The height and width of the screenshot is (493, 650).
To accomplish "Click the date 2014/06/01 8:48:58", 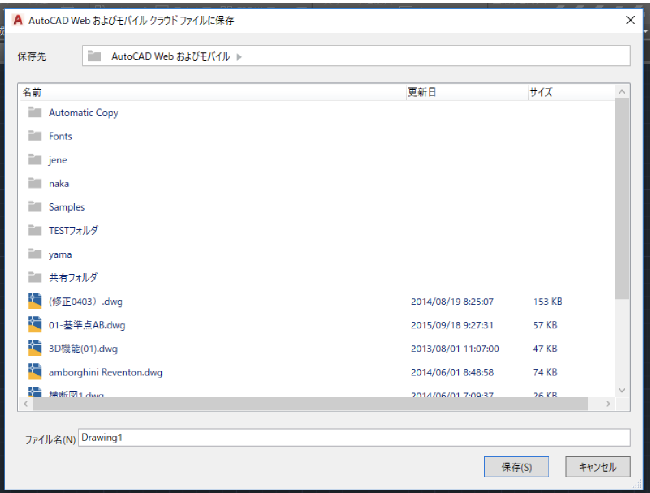I will pos(452,372).
